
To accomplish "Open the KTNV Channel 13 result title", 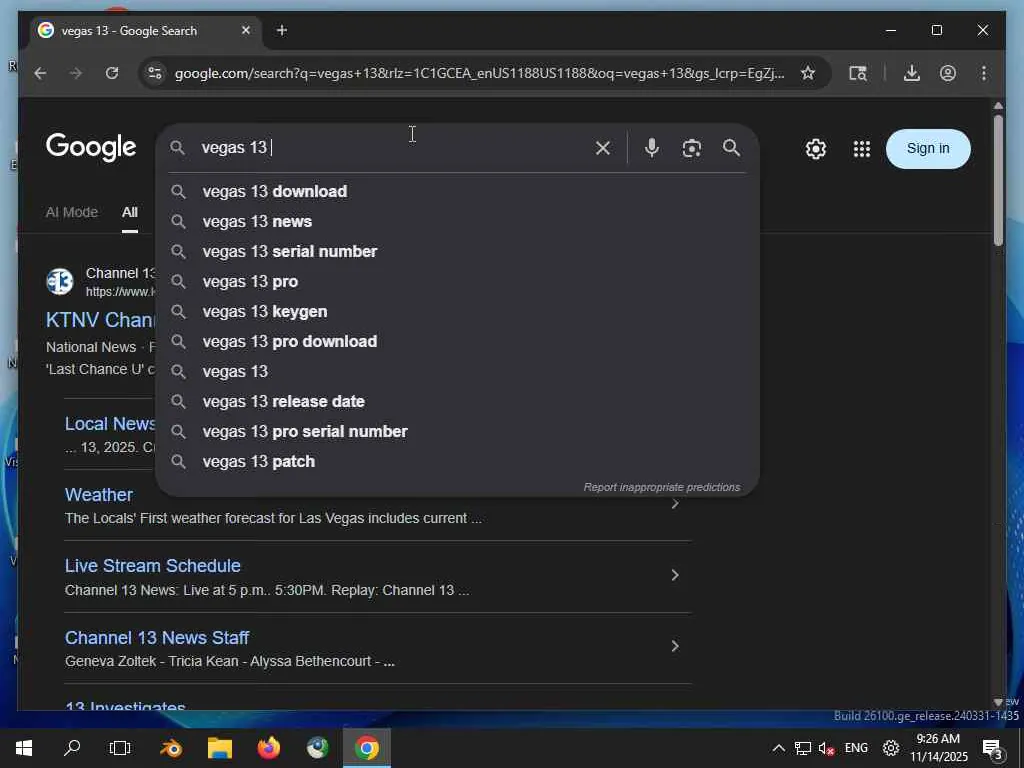I will tap(100, 320).
